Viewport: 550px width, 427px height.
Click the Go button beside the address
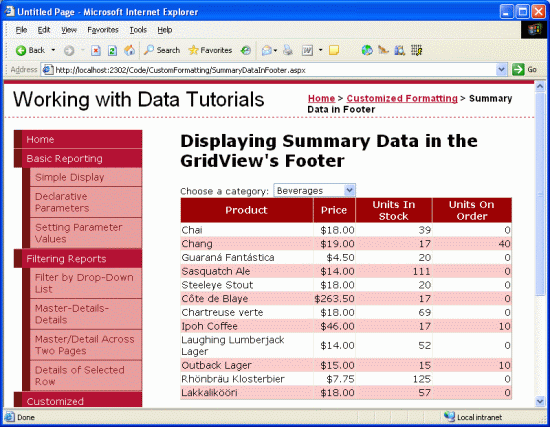click(524, 69)
